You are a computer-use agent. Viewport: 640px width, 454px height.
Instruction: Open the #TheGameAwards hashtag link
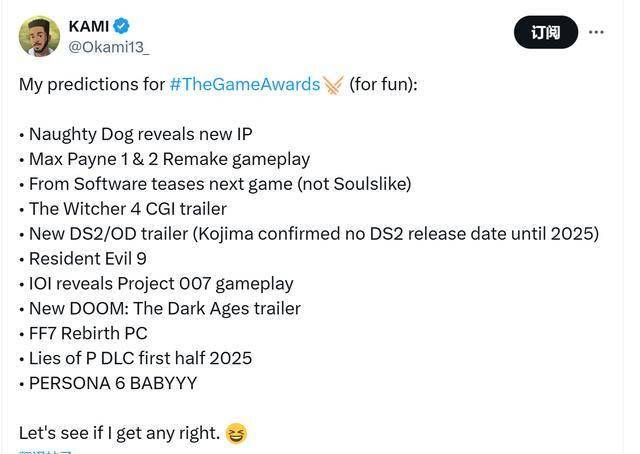tap(244, 85)
